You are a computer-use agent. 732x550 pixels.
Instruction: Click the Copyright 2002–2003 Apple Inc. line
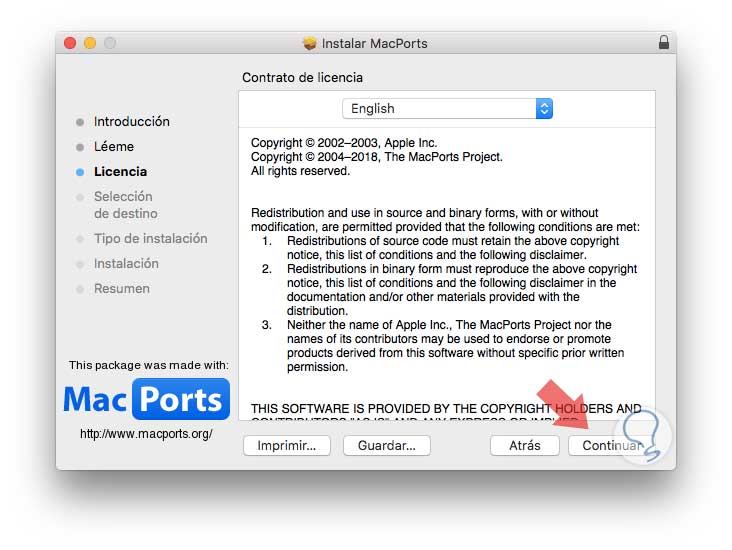point(344,143)
